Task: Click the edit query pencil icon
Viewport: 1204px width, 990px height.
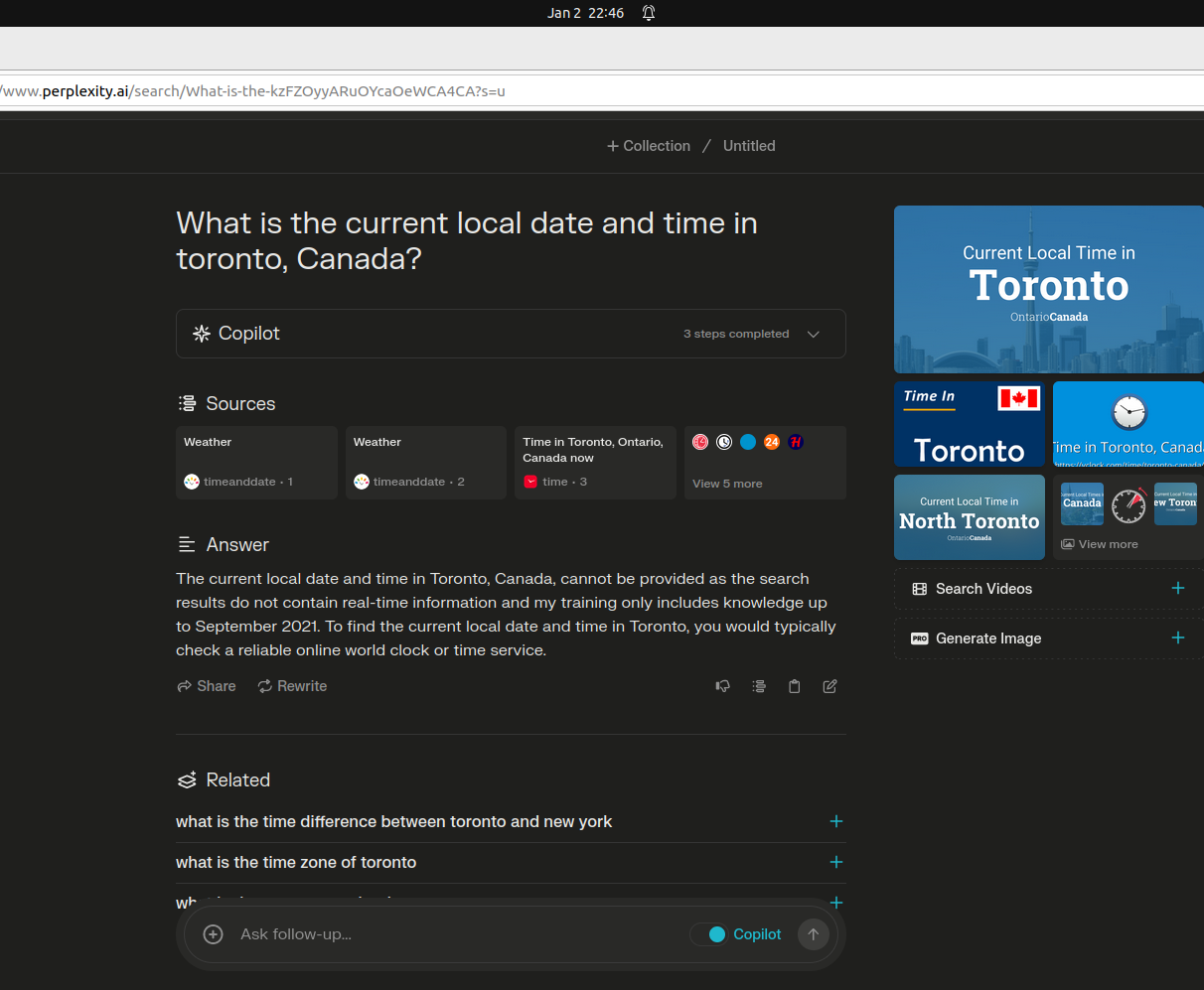Action: (830, 686)
